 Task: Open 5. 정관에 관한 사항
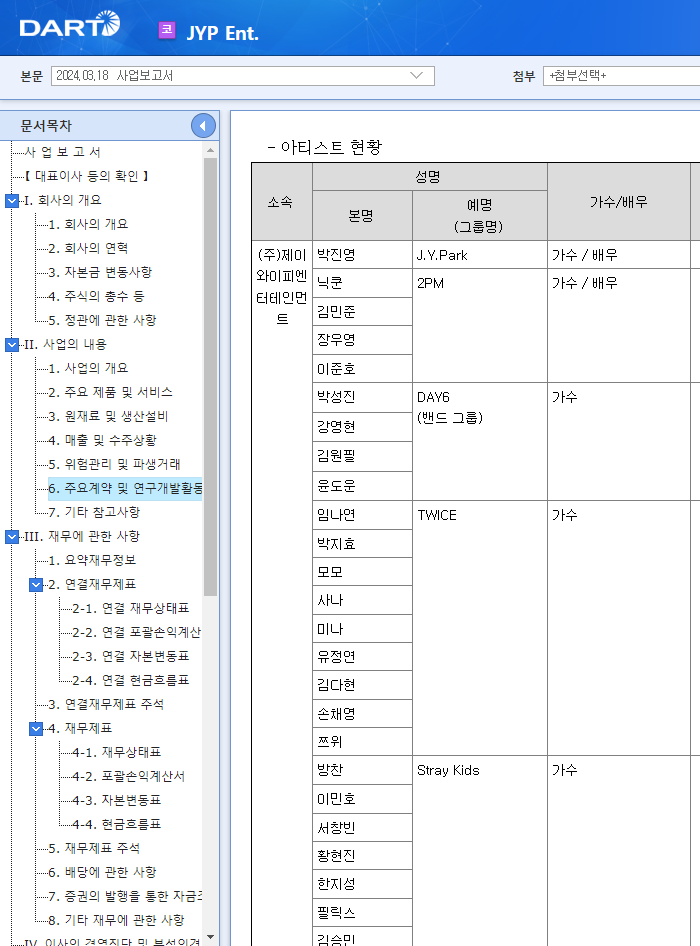pos(102,320)
